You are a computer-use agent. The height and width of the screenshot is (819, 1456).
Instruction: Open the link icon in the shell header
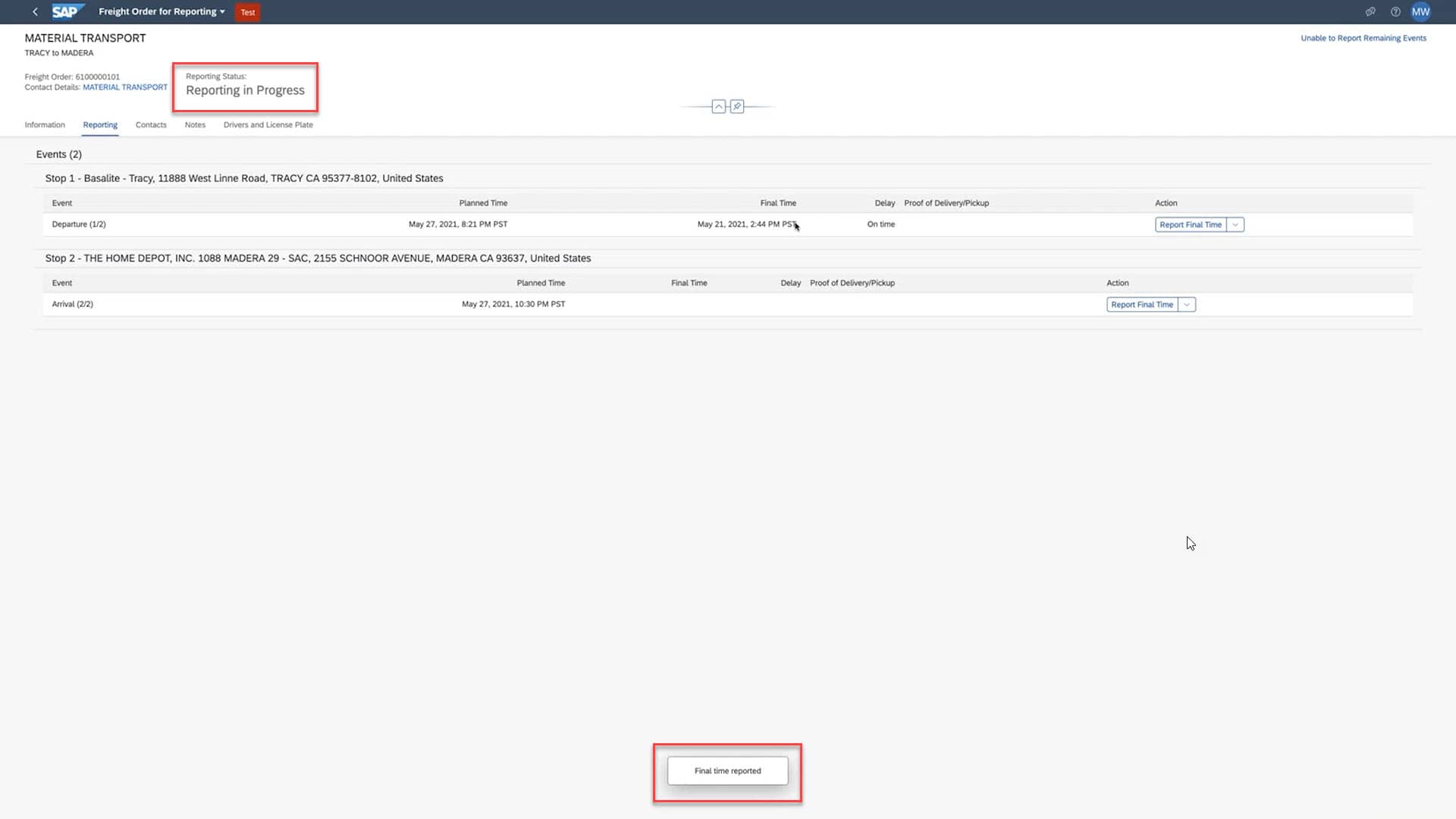click(1370, 11)
